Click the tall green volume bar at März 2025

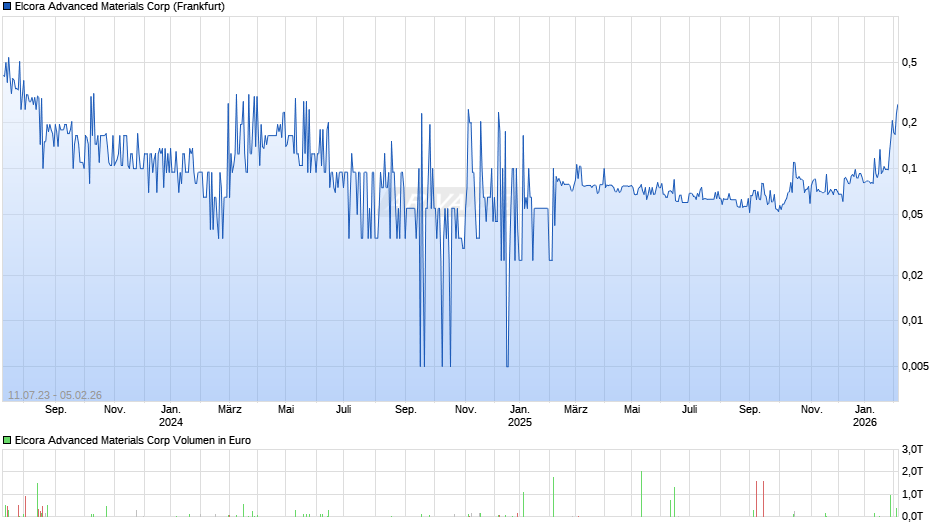[553, 497]
